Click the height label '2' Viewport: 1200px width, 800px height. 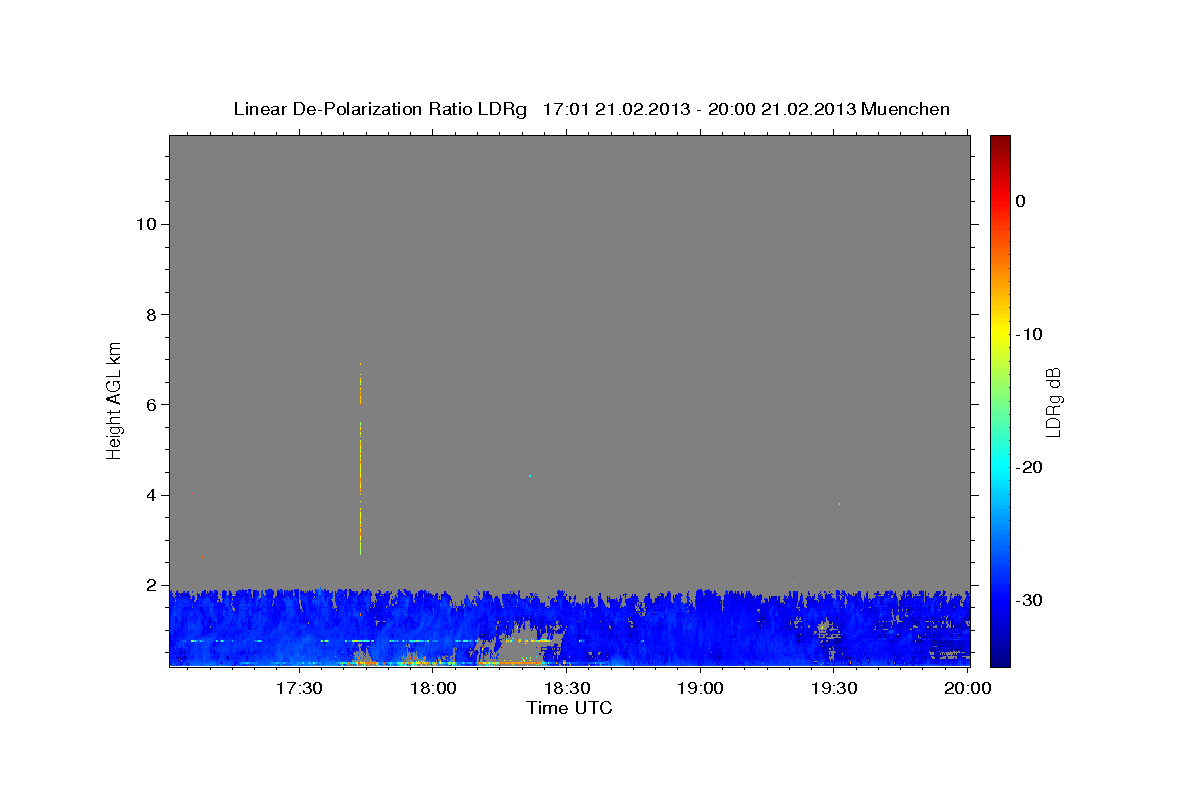click(x=149, y=585)
